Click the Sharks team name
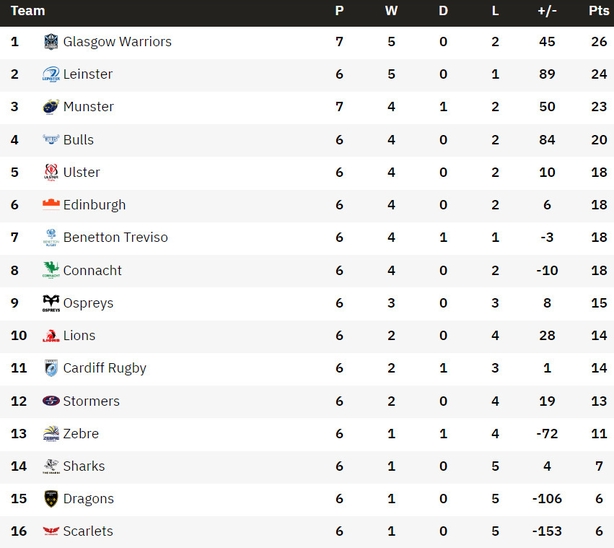614x548 pixels. click(x=84, y=466)
